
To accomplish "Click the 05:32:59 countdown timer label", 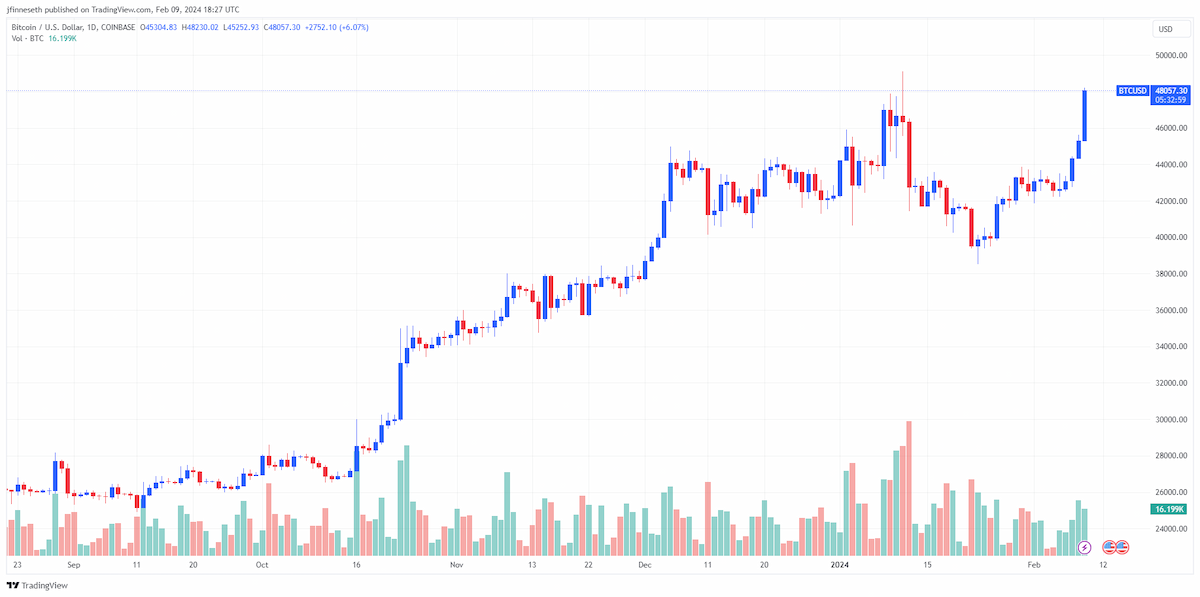I will [x=1171, y=100].
